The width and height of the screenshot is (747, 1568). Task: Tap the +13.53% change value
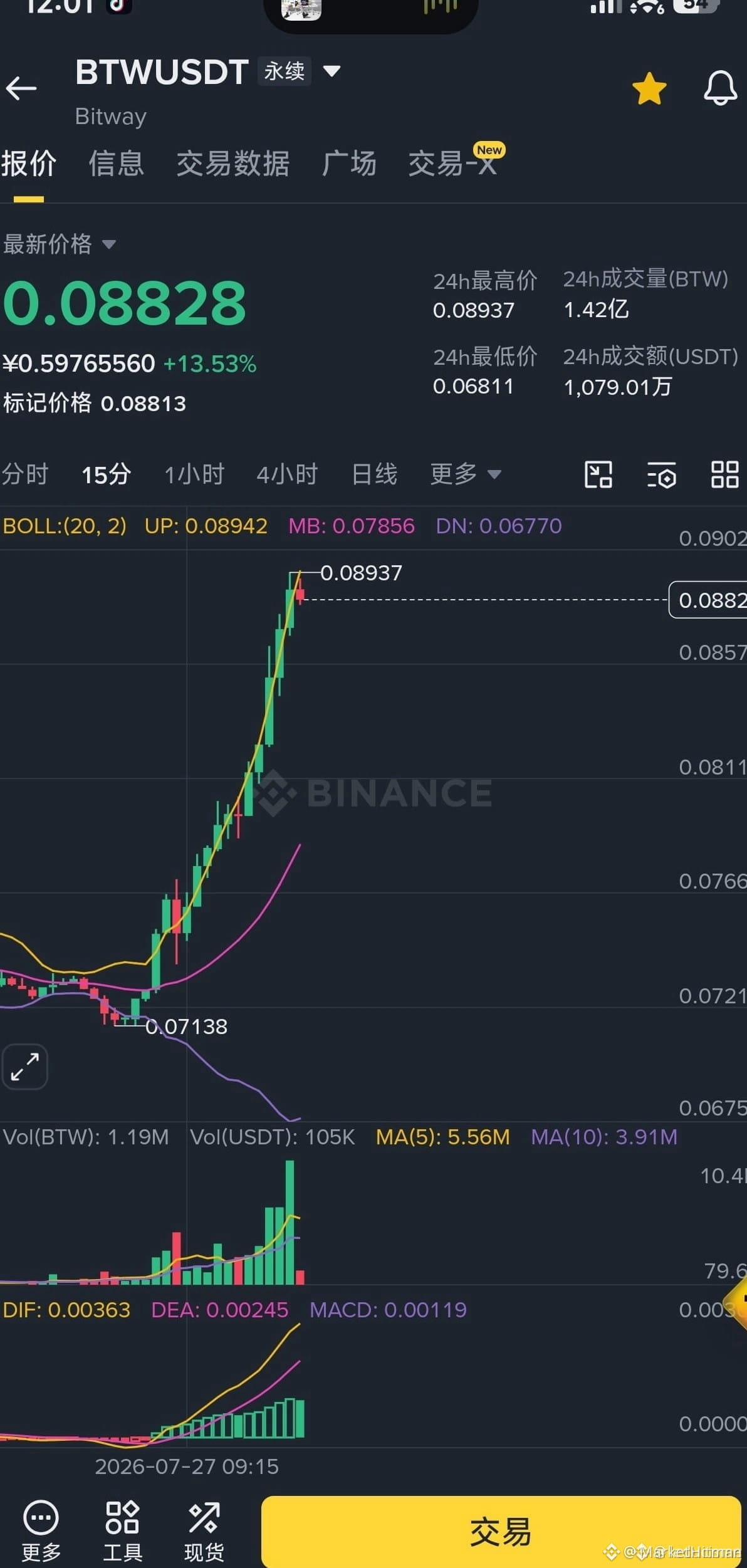[x=210, y=364]
